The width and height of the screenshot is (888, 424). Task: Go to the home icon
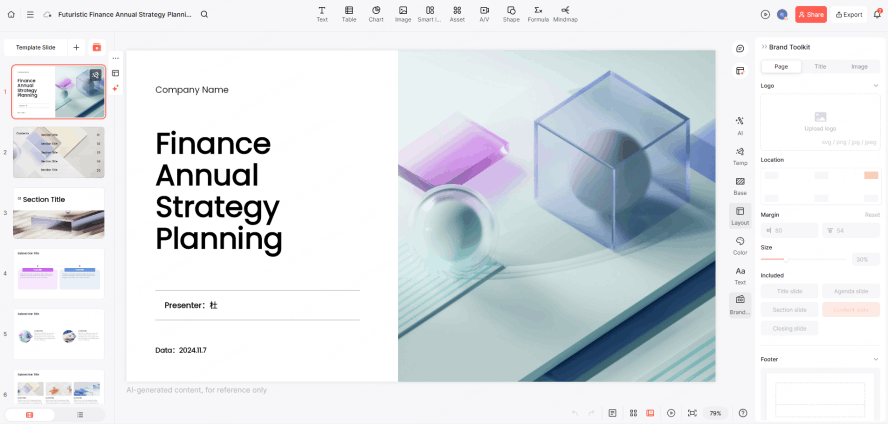pos(11,15)
